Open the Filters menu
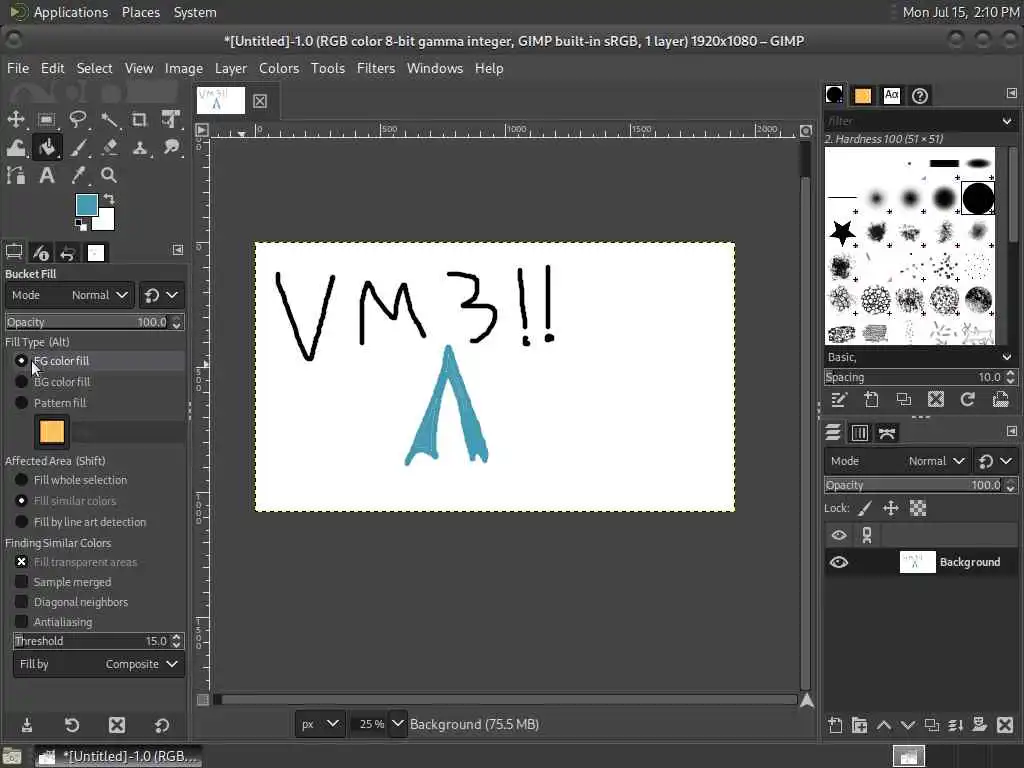Image resolution: width=1024 pixels, height=768 pixels. coord(376,68)
